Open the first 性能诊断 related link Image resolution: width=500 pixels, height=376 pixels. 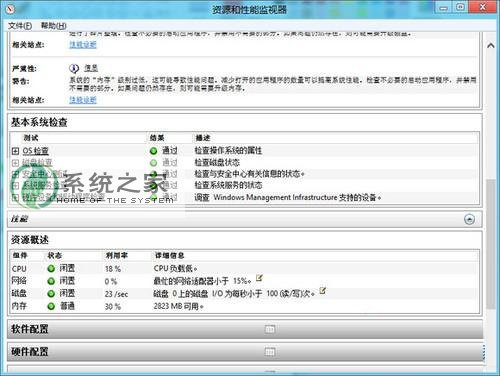[x=83, y=44]
